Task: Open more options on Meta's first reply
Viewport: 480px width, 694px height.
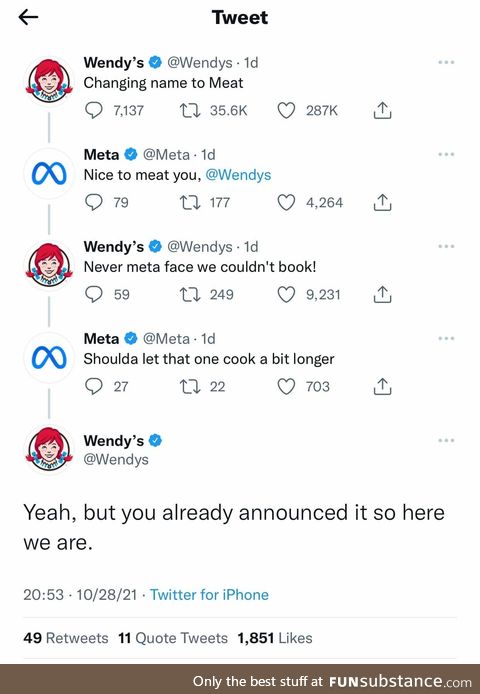Action: coord(446,154)
